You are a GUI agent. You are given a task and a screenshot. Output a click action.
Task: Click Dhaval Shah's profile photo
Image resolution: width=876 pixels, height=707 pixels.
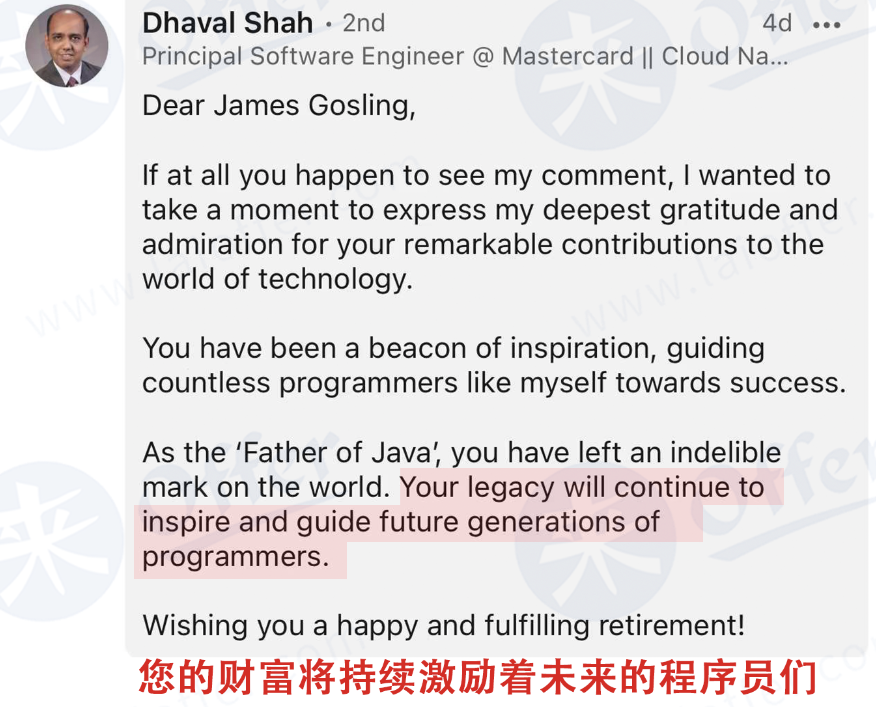[66, 46]
